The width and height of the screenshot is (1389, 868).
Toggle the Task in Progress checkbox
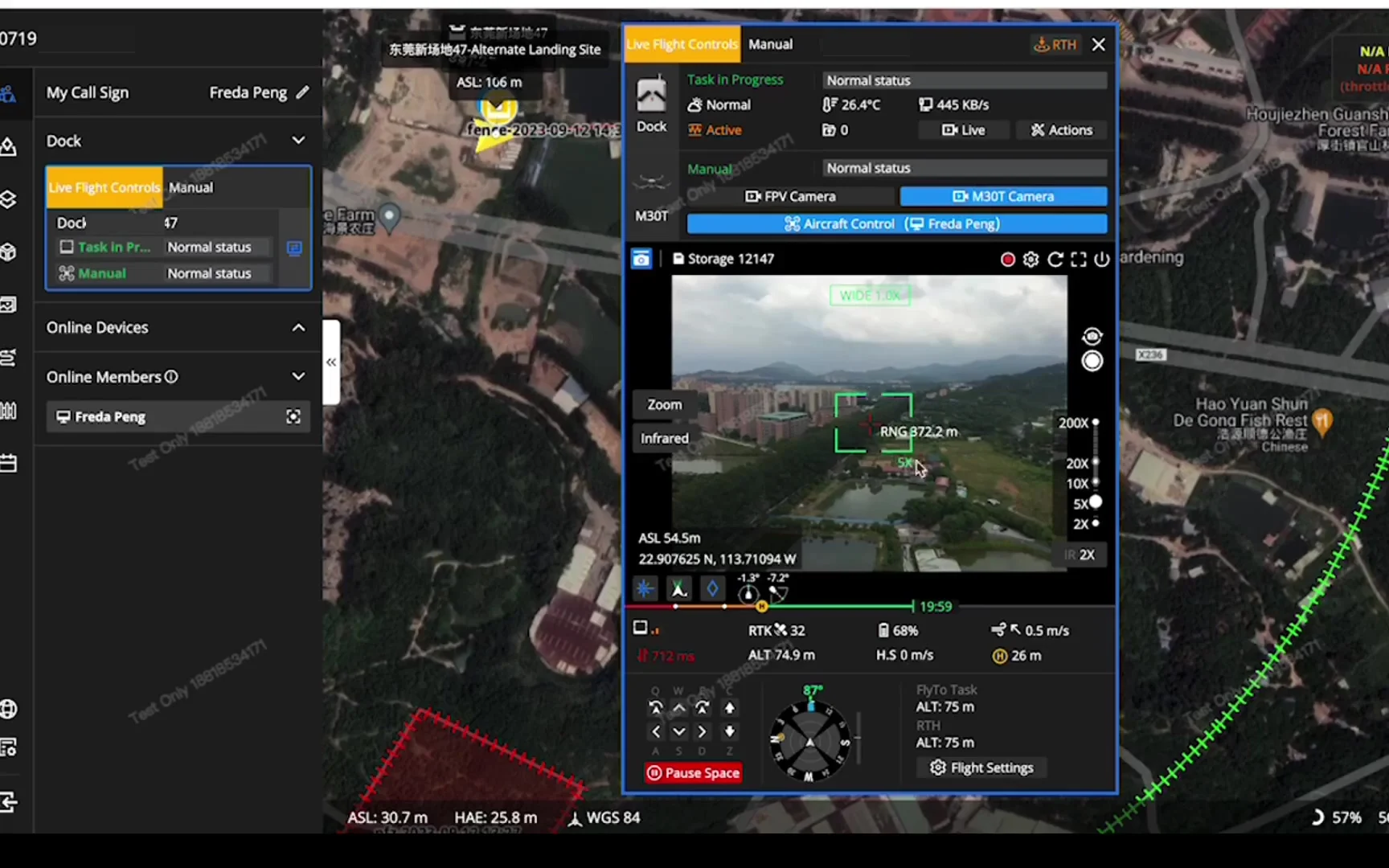click(67, 247)
